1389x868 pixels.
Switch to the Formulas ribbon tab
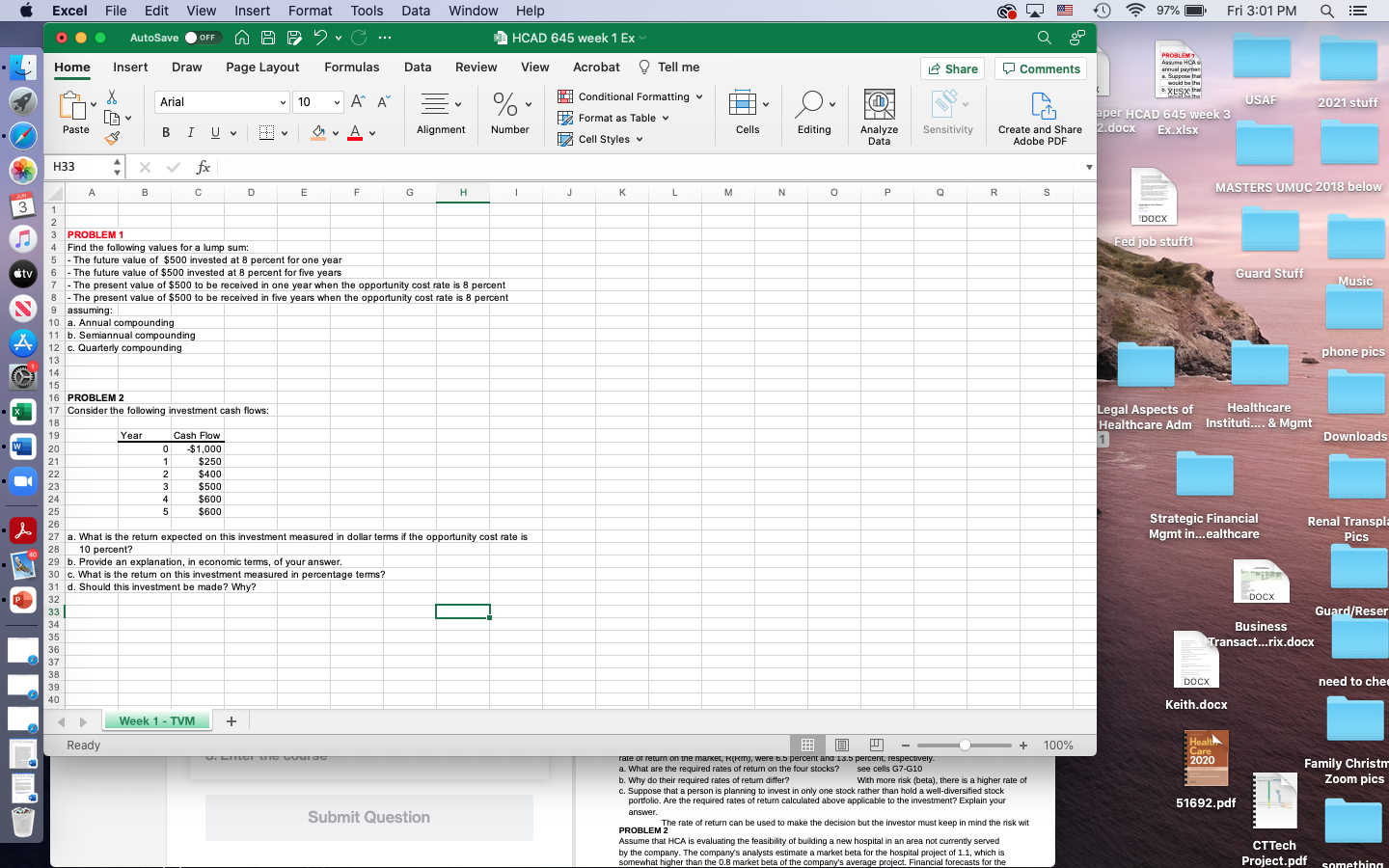pyautogui.click(x=351, y=68)
